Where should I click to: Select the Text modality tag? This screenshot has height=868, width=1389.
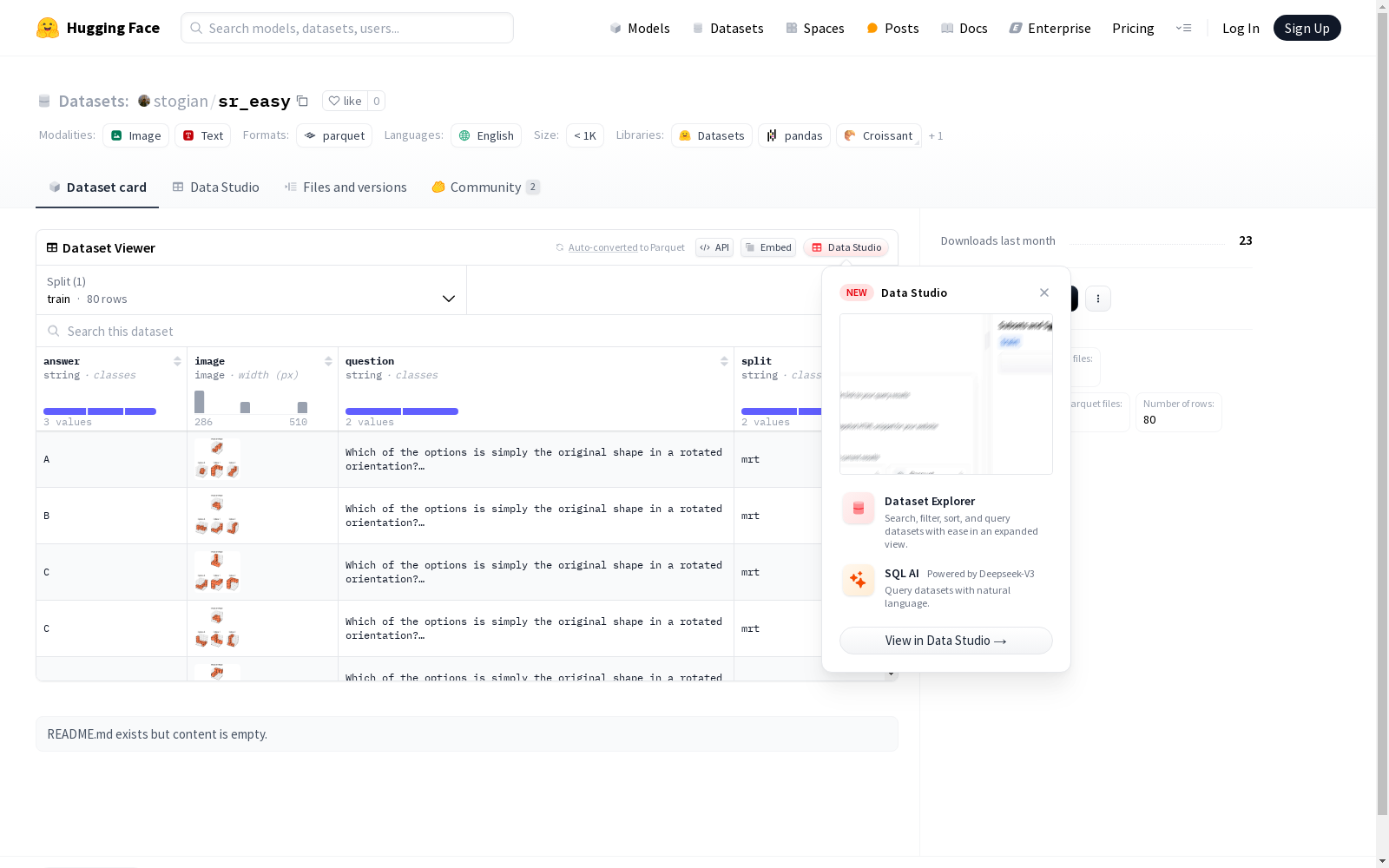coord(203,135)
